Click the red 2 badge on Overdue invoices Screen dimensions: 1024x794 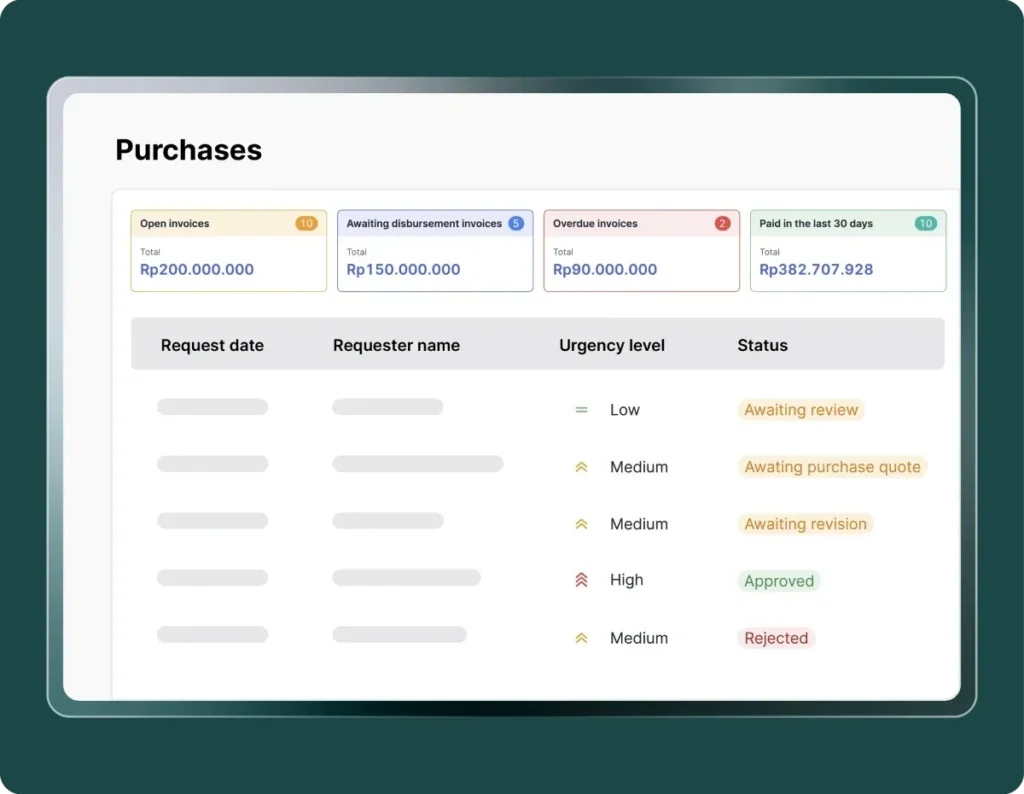pos(722,223)
